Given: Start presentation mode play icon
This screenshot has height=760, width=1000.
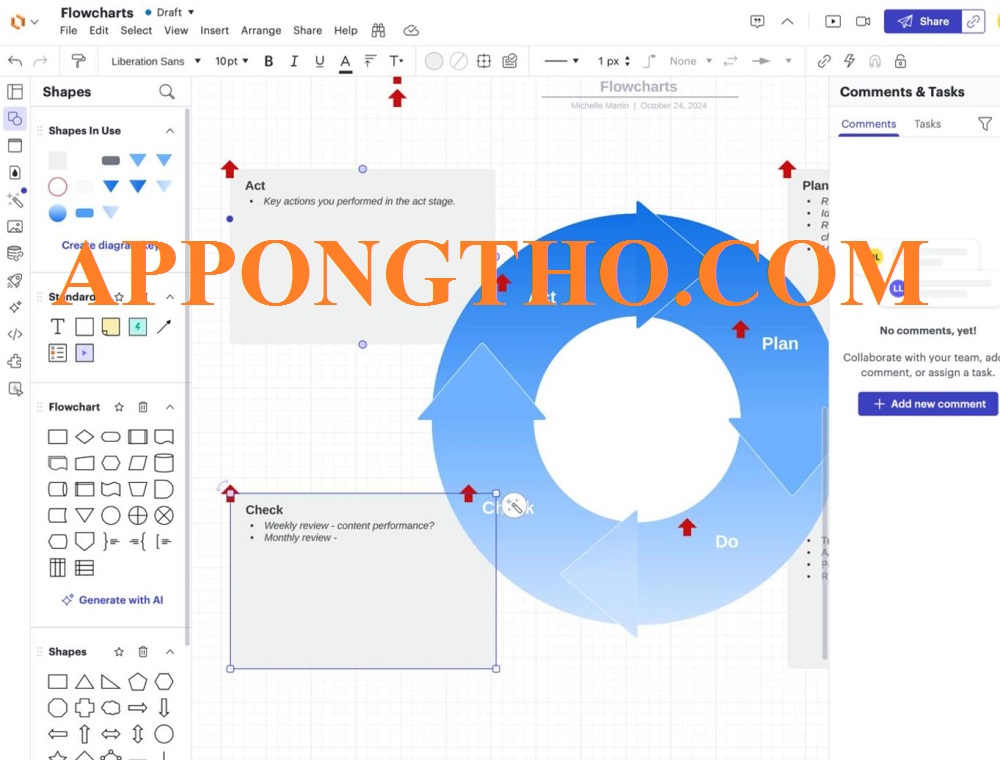Looking at the screenshot, I should pyautogui.click(x=832, y=21).
